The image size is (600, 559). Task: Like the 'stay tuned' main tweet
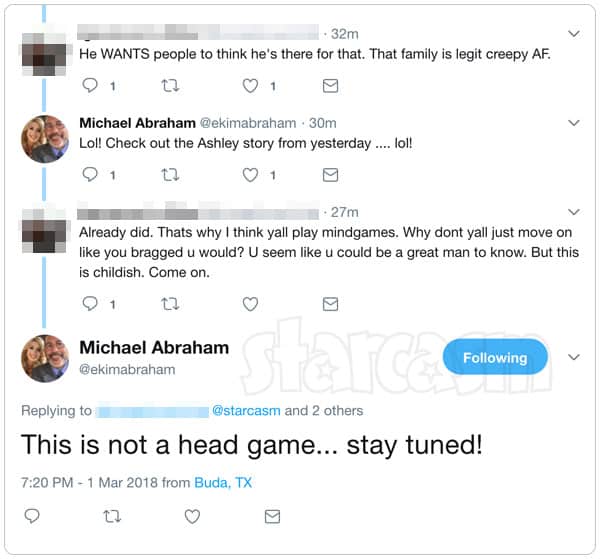[x=192, y=517]
